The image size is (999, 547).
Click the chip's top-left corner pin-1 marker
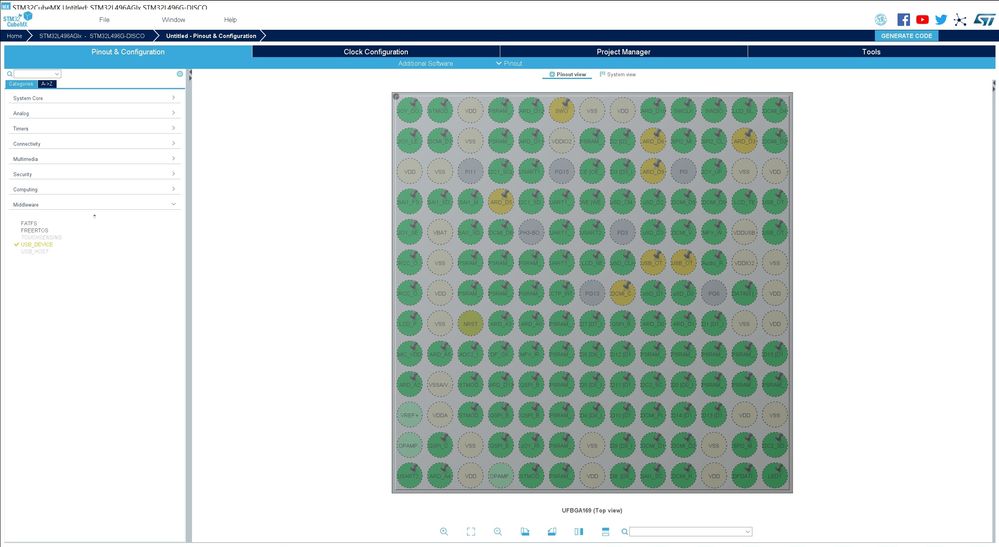click(x=396, y=97)
